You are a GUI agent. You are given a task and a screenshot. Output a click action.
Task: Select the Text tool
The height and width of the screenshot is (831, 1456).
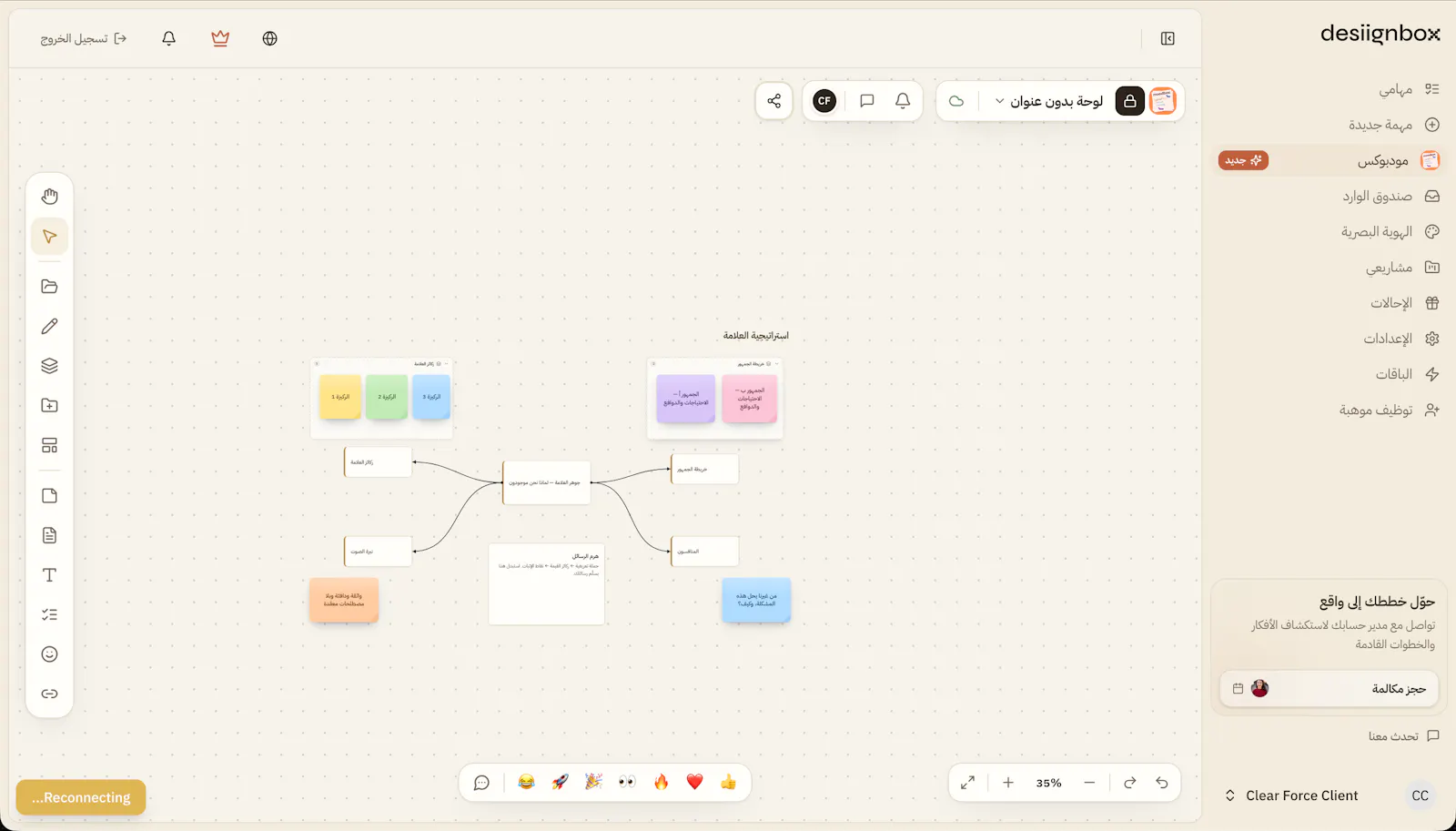(49, 575)
